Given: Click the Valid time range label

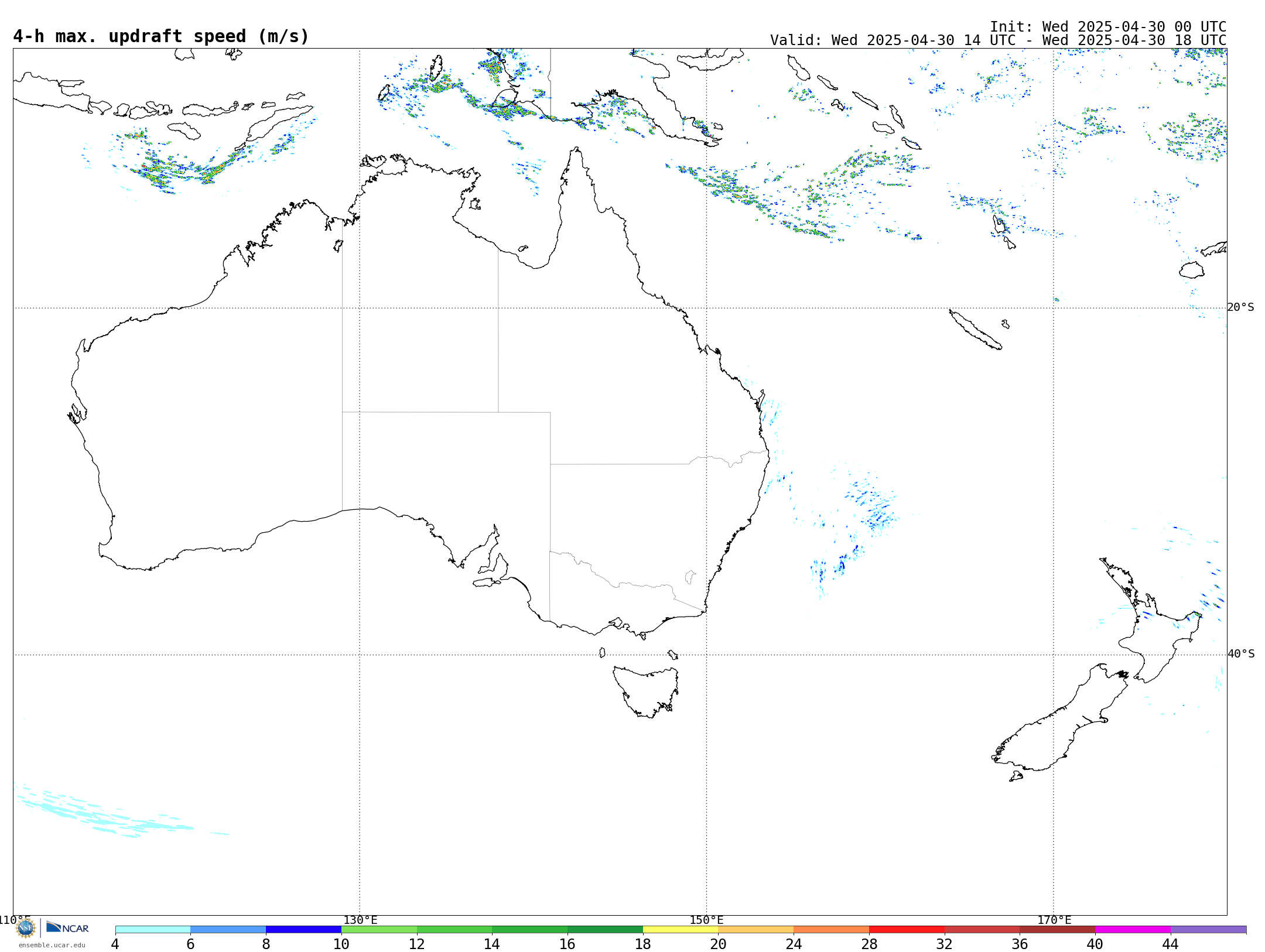Looking at the screenshot, I should [998, 40].
